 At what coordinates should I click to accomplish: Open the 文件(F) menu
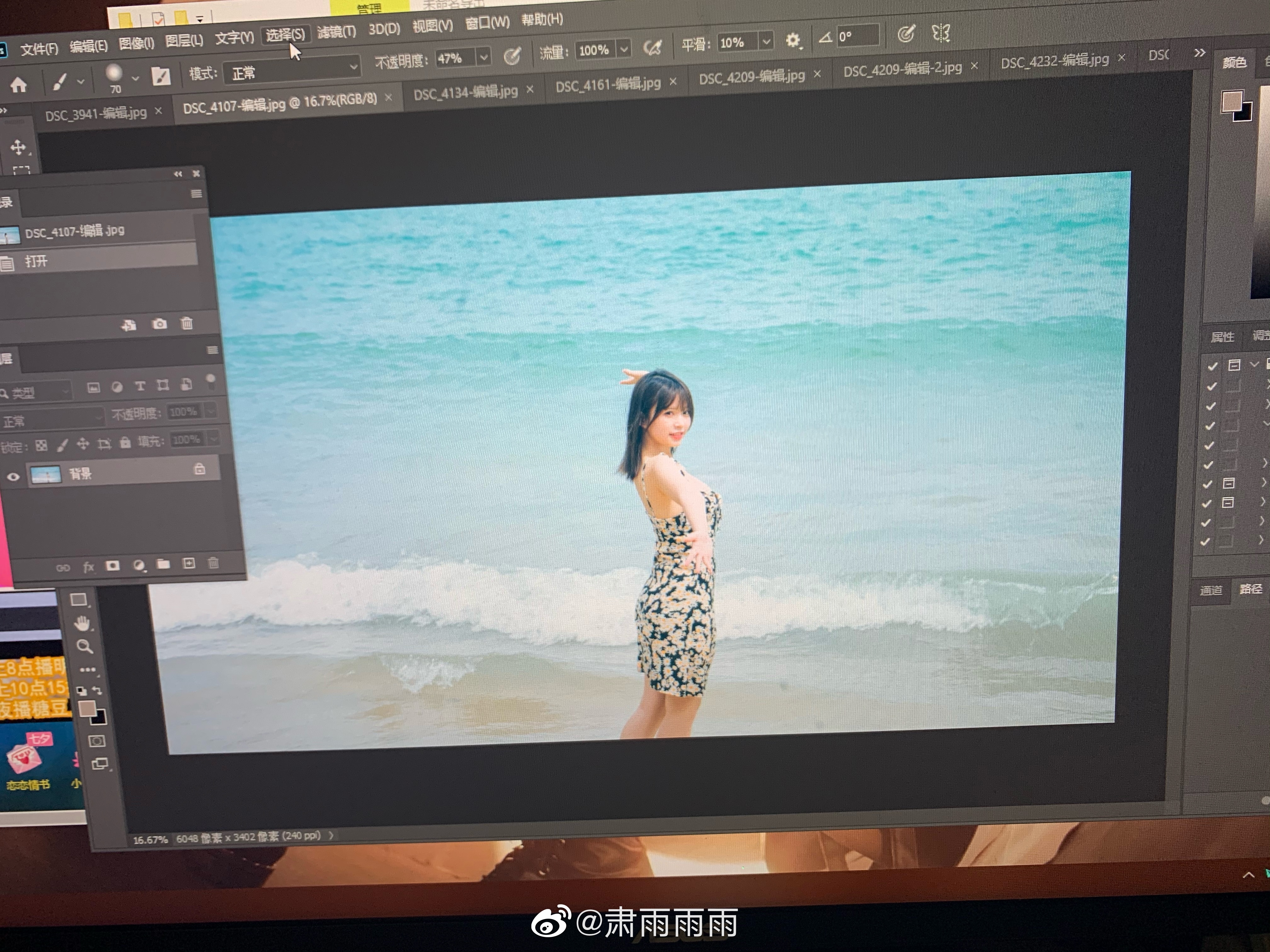click(40, 49)
